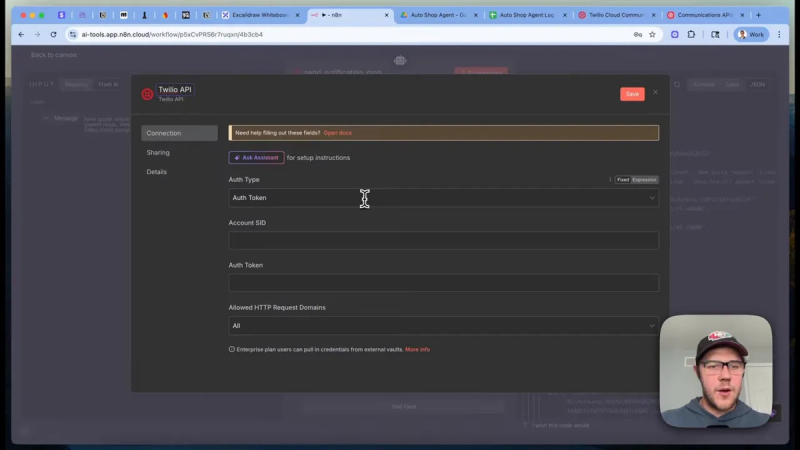Screen dimensions: 800x450
Task: View site information icon
Action: pyautogui.click(x=73, y=35)
